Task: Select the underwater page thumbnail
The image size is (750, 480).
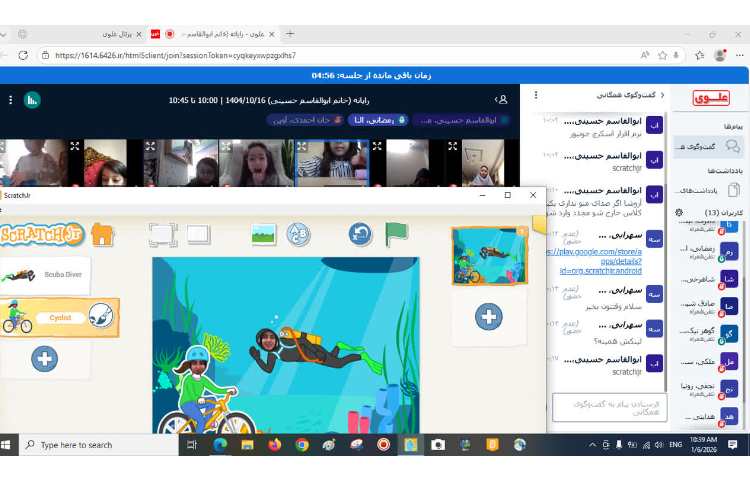Action: [x=489, y=256]
